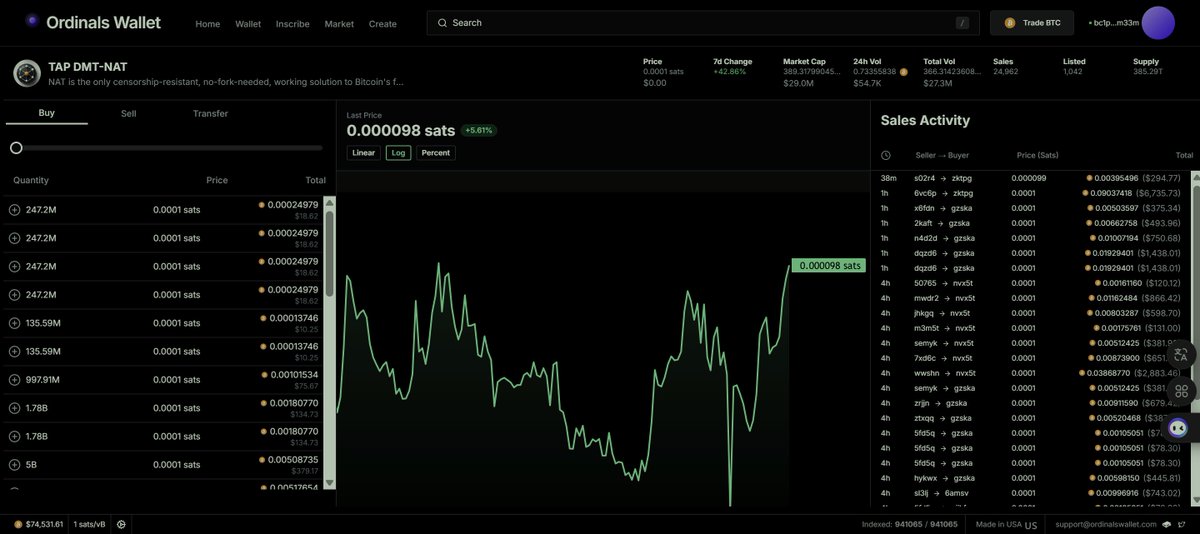This screenshot has height=534, width=1200.
Task: Open the floating chatbot assistant icon
Action: click(1178, 428)
